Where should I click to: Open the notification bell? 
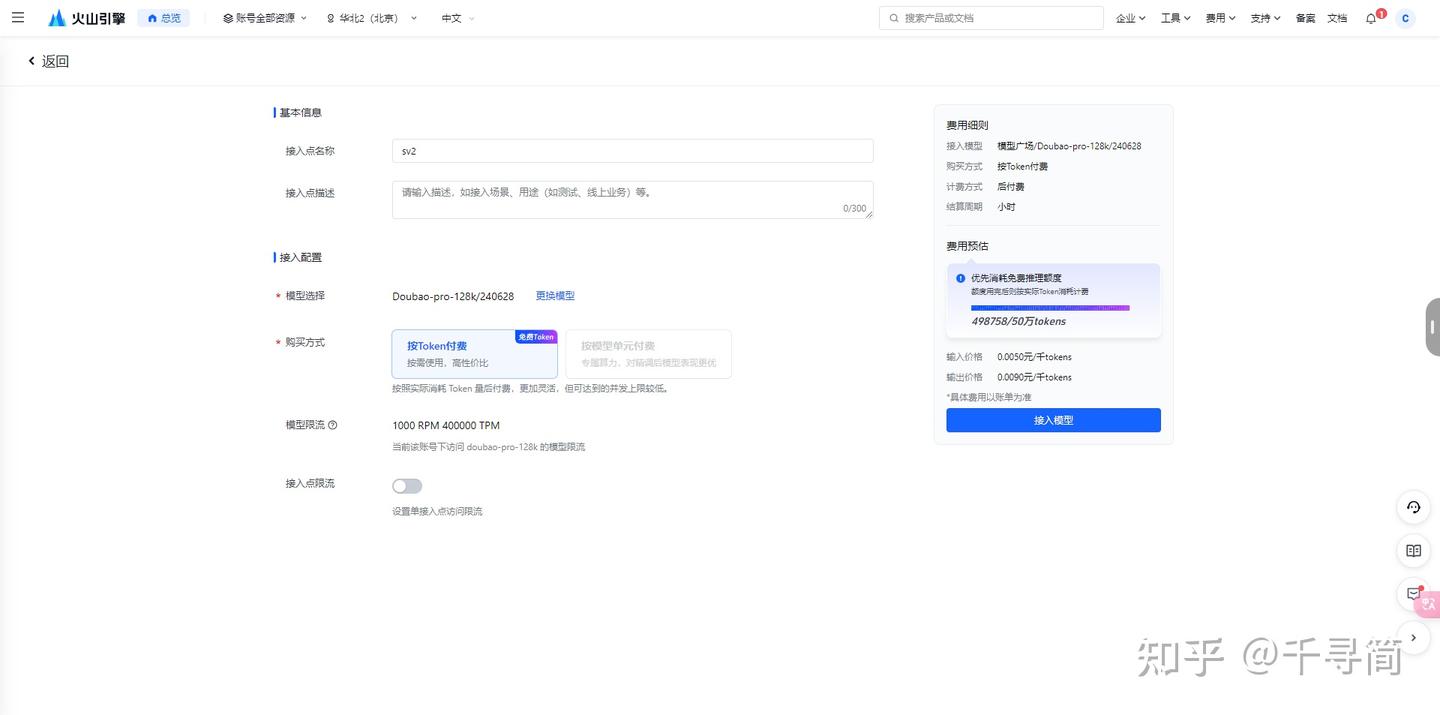1371,18
